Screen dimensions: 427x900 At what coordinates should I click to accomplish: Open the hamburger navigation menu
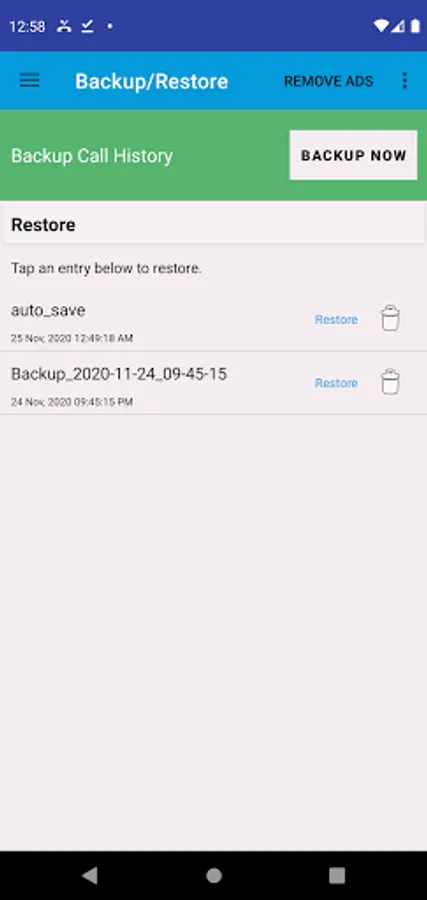[30, 81]
